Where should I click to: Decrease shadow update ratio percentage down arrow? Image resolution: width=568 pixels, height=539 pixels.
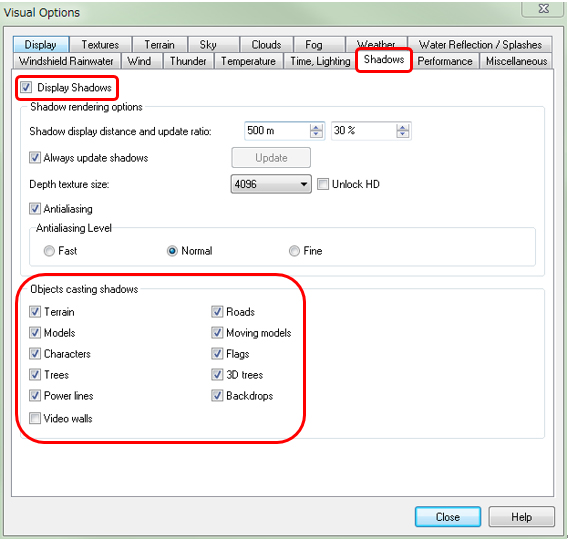pyautogui.click(x=402, y=134)
